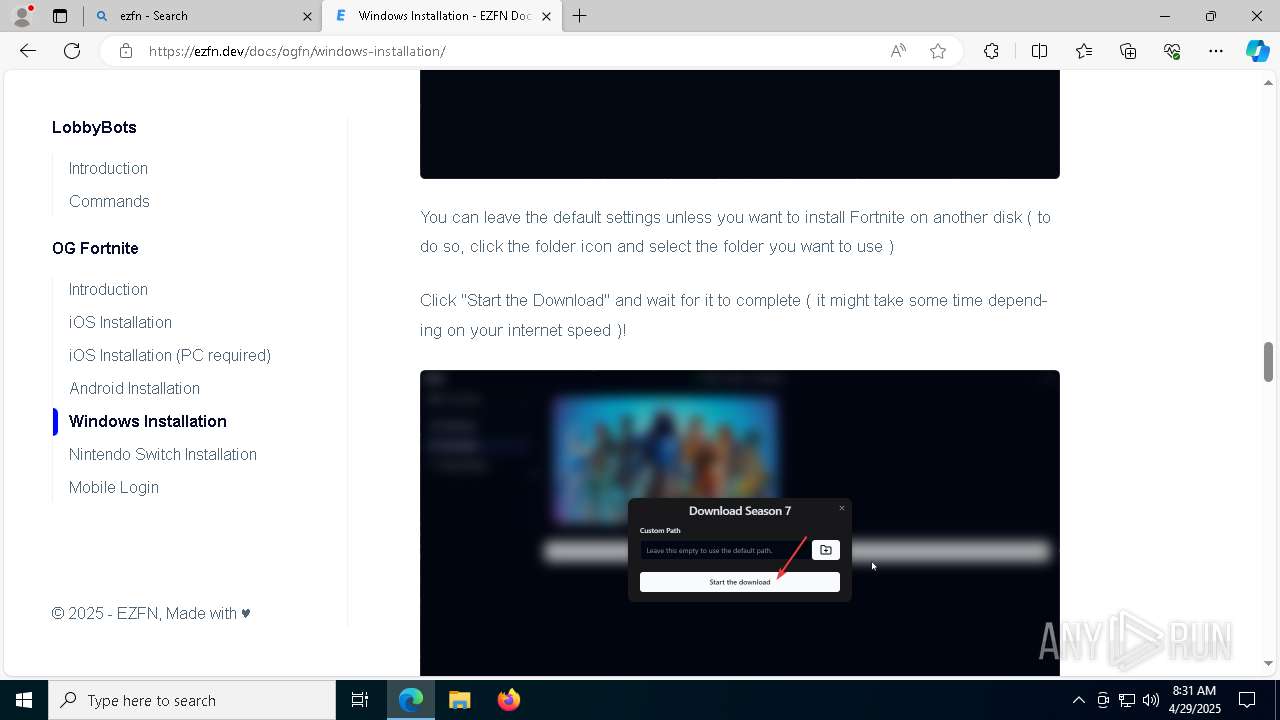Toggle split screen view
This screenshot has width=1280, height=720.
tap(1039, 51)
